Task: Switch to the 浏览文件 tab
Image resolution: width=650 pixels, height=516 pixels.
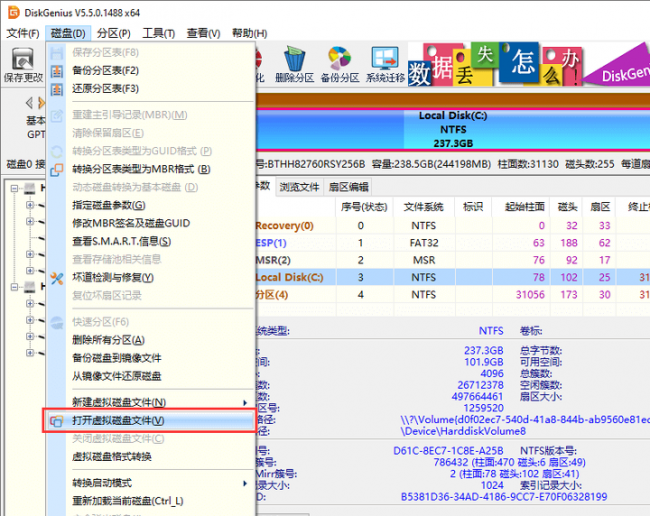Action: (299, 187)
